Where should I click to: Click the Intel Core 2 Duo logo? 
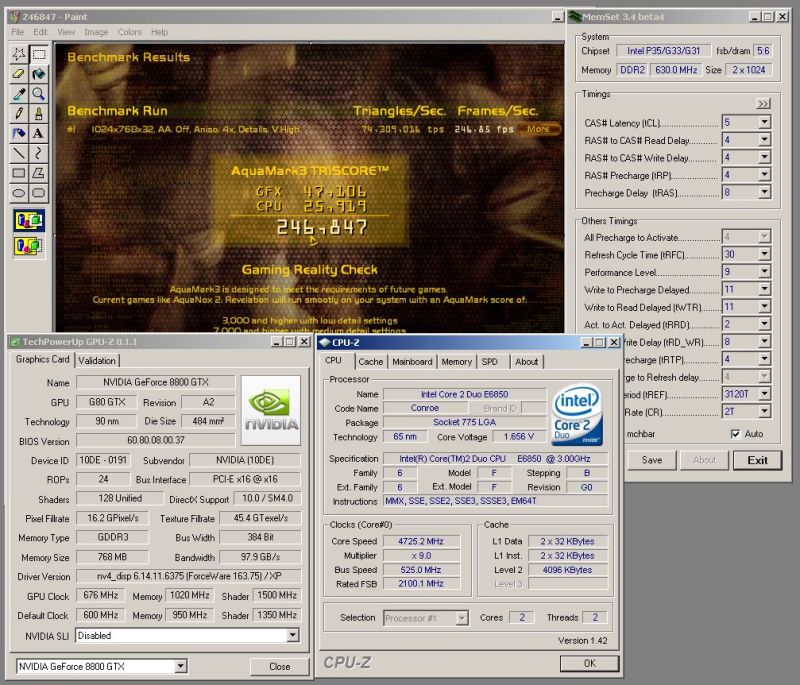[x=577, y=414]
